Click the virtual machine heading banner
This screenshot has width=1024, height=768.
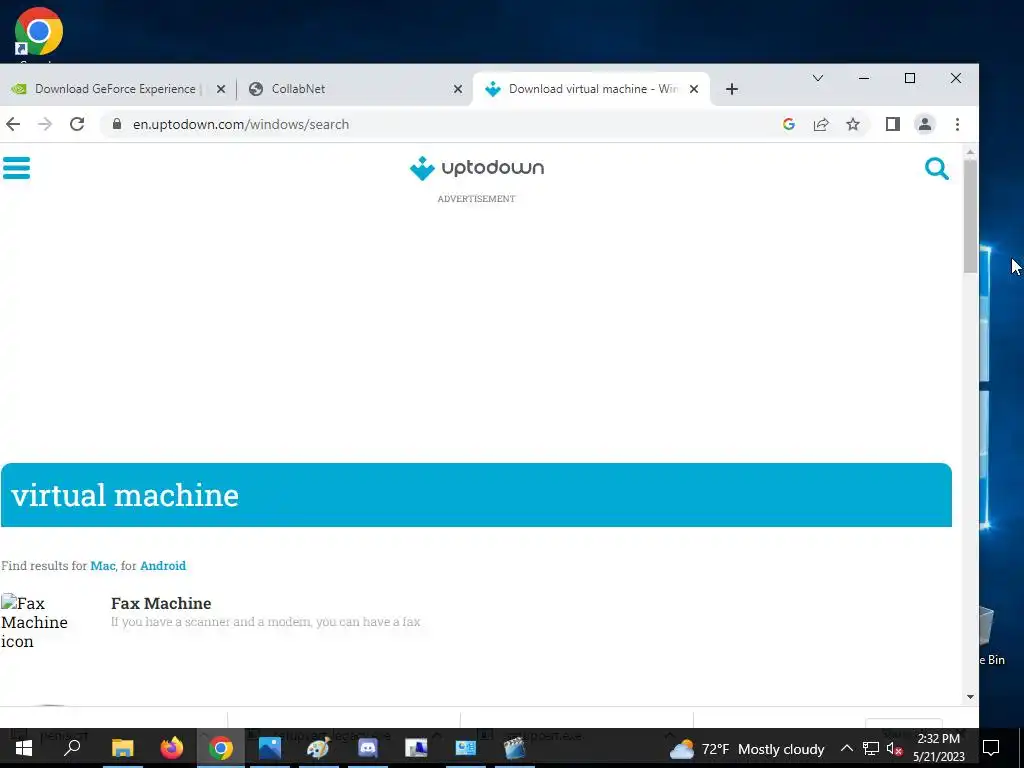click(x=476, y=495)
